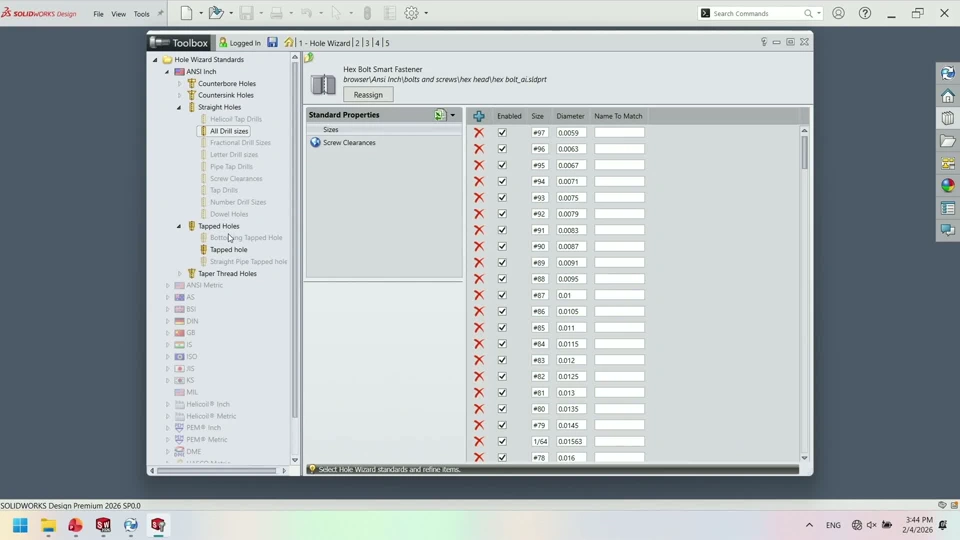This screenshot has width=960, height=540.
Task: Open SOLIDWORKS Forum chat icon
Action: click(948, 230)
